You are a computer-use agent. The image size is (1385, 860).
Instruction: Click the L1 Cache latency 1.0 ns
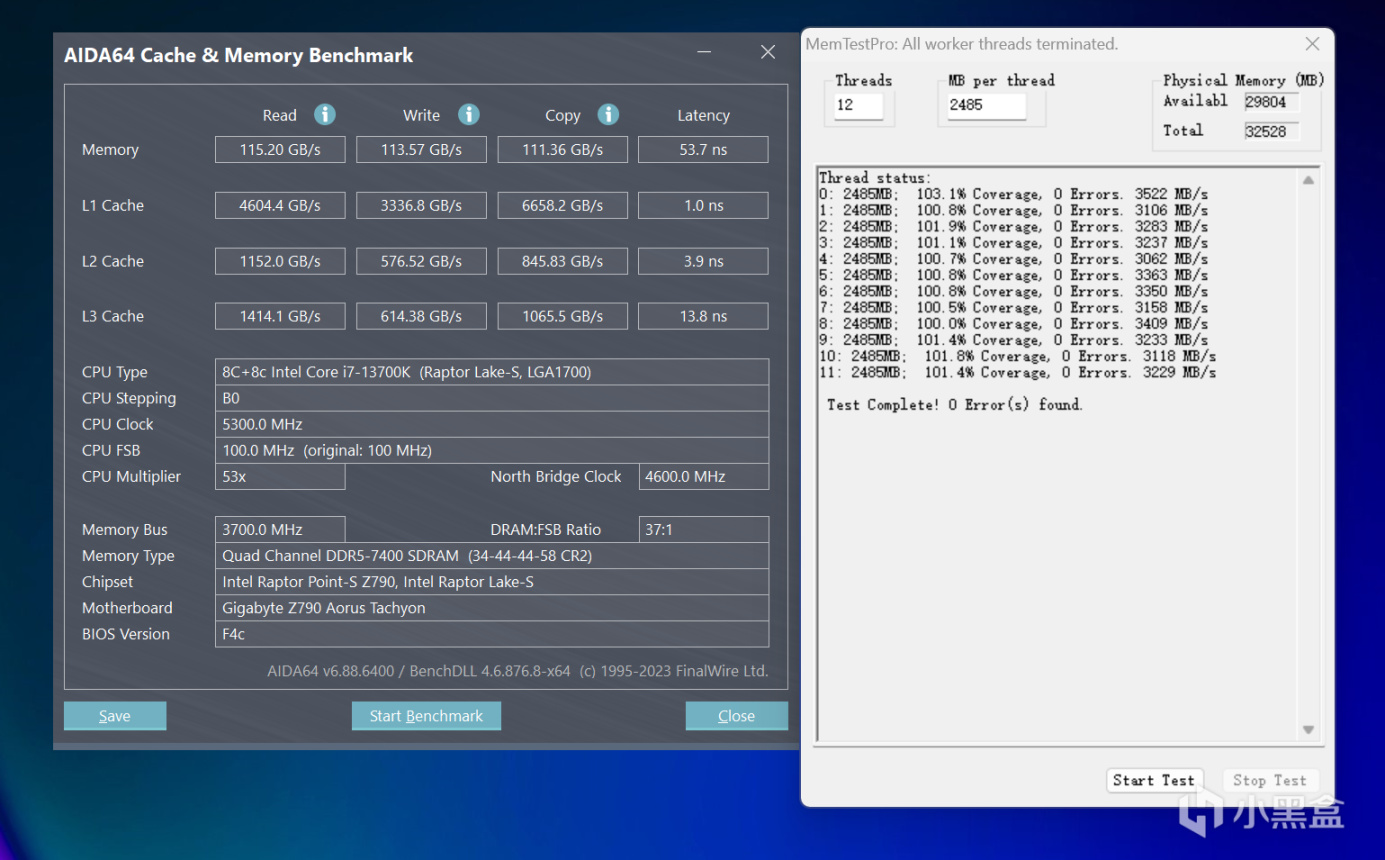[704, 206]
